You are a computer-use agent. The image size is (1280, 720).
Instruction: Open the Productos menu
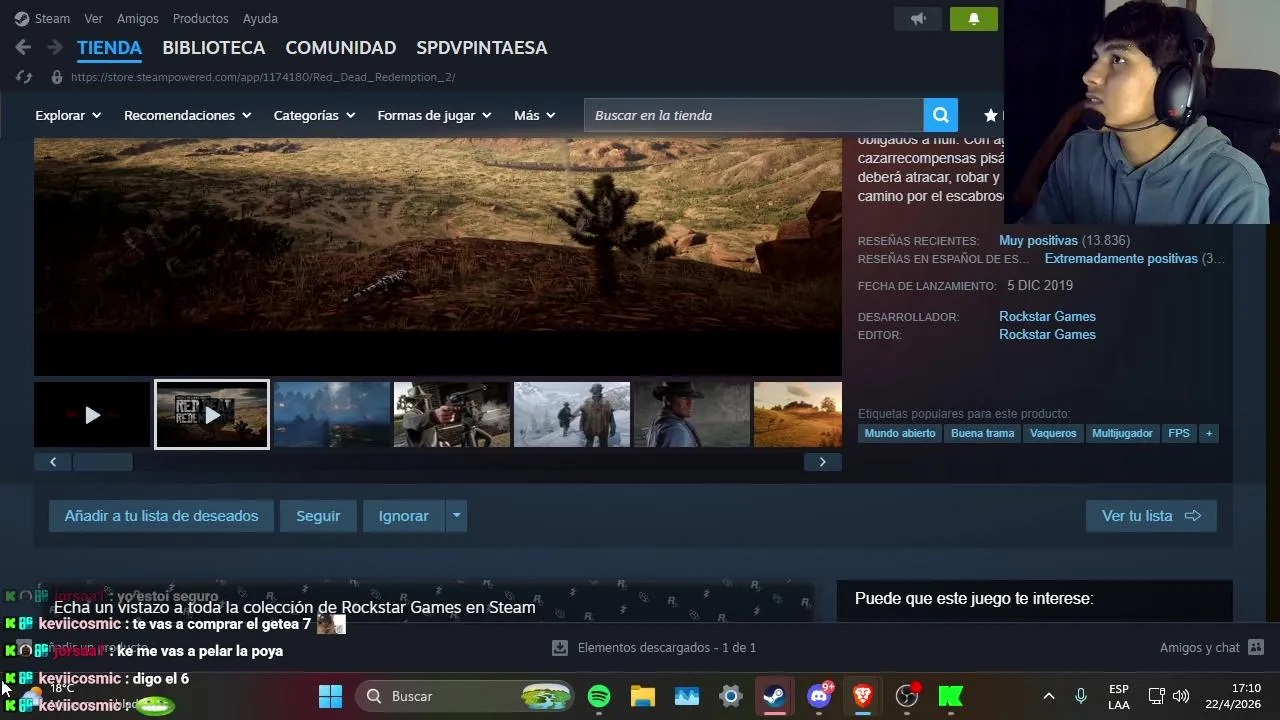[200, 18]
